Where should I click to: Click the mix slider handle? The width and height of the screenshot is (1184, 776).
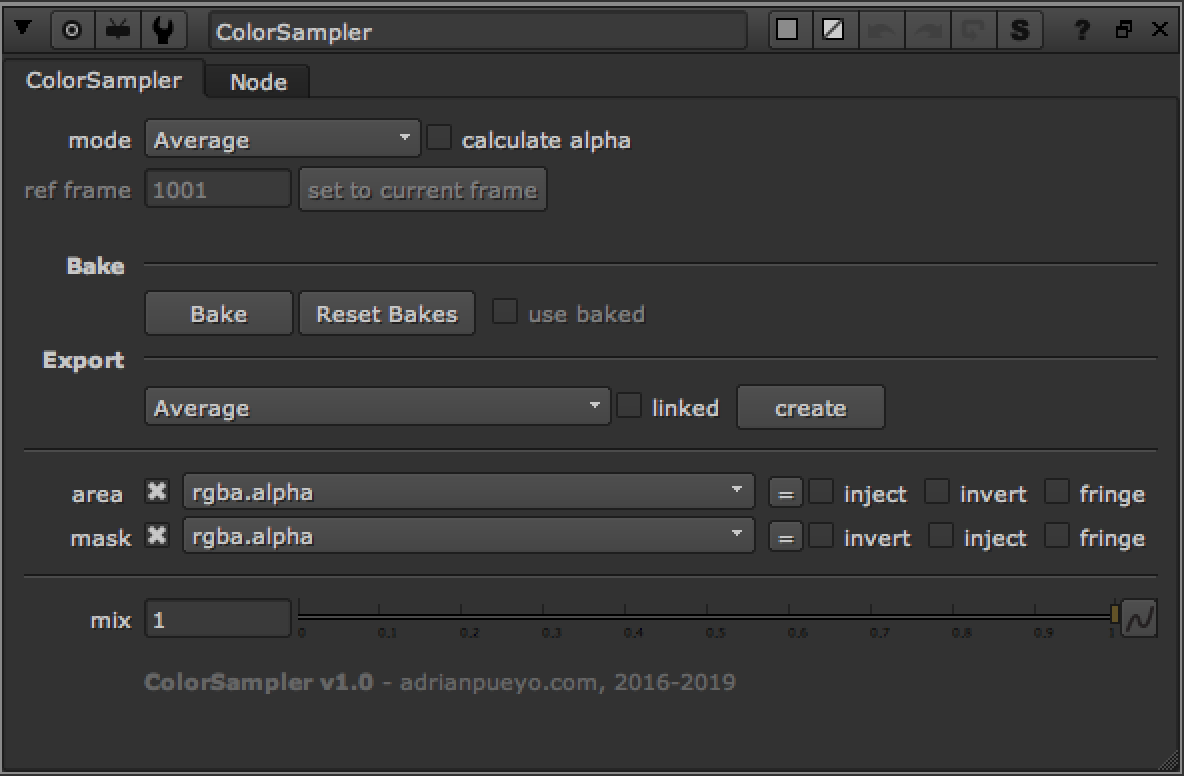pos(1113,612)
